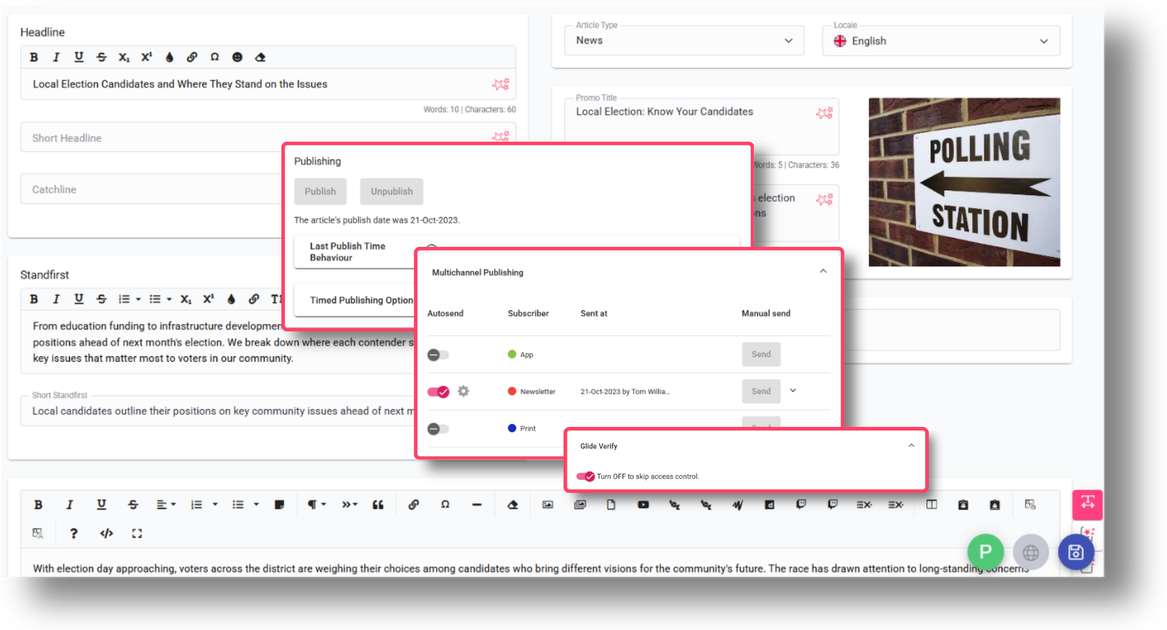The width and height of the screenshot is (1167, 630).
Task: Enter fullscreen mode for the body editor
Action: click(x=137, y=532)
